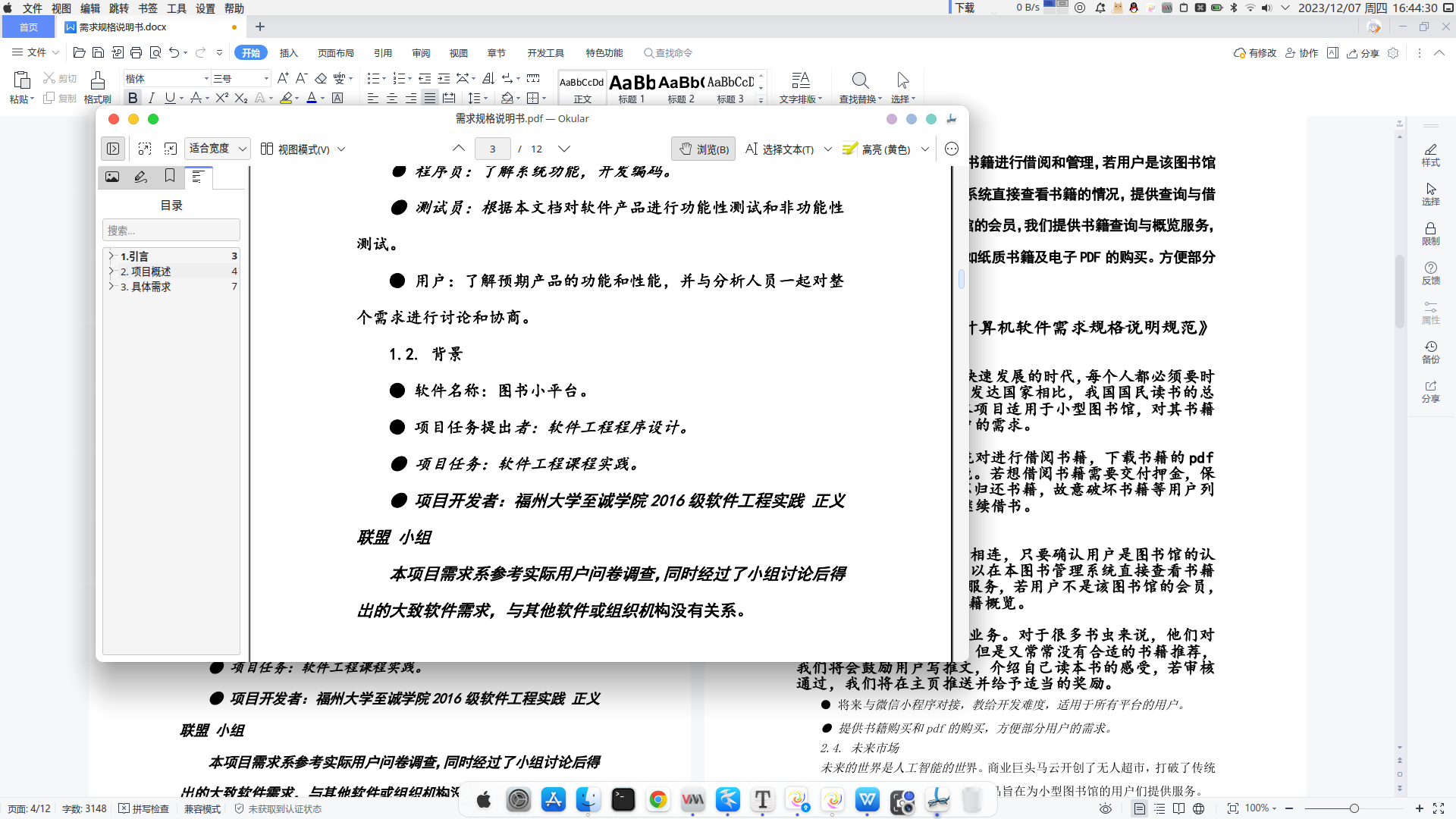Go to next page in Okular
The image size is (1456, 819).
pos(564,149)
